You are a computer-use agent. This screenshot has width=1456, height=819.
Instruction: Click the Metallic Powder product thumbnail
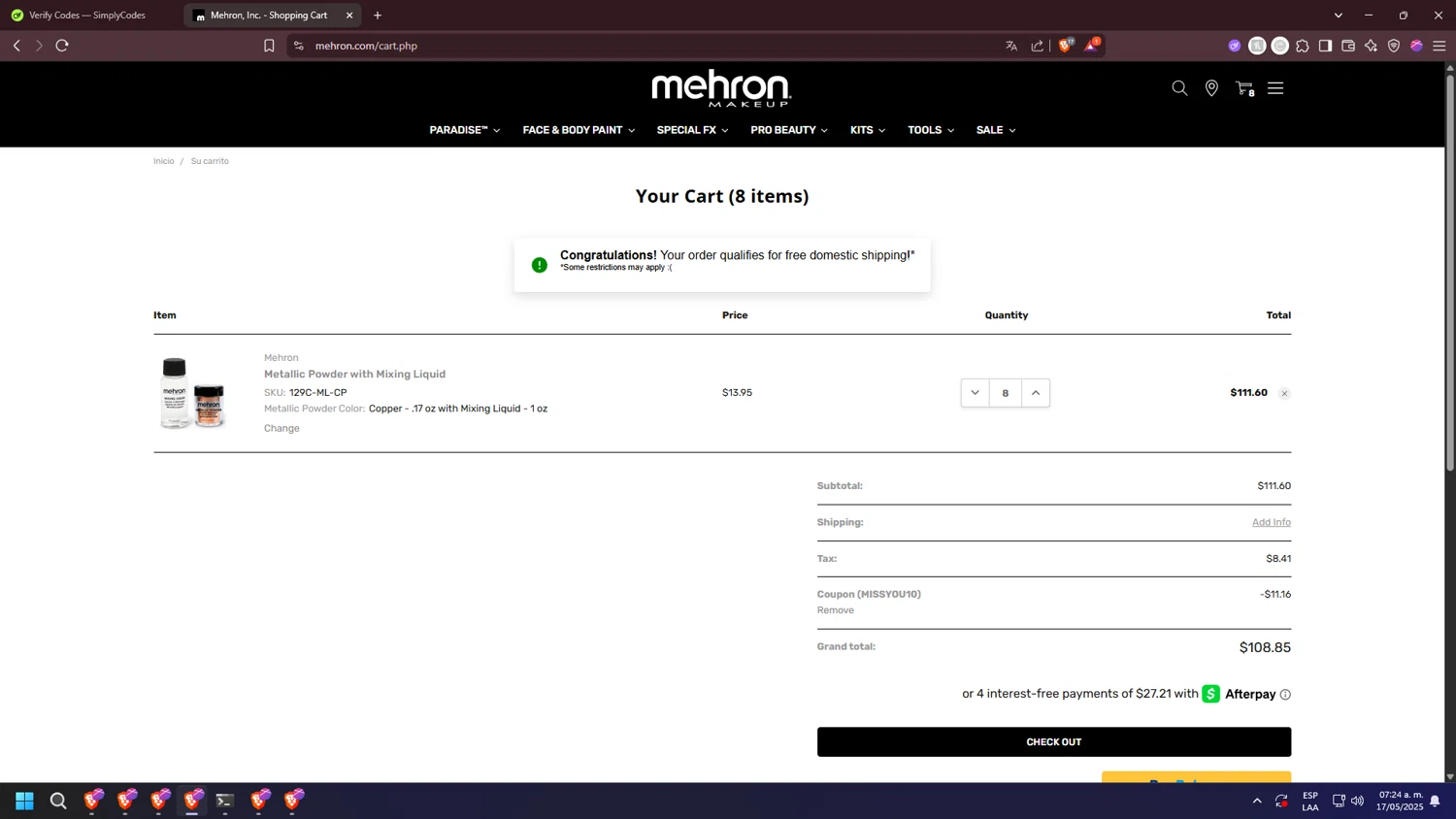point(193,393)
